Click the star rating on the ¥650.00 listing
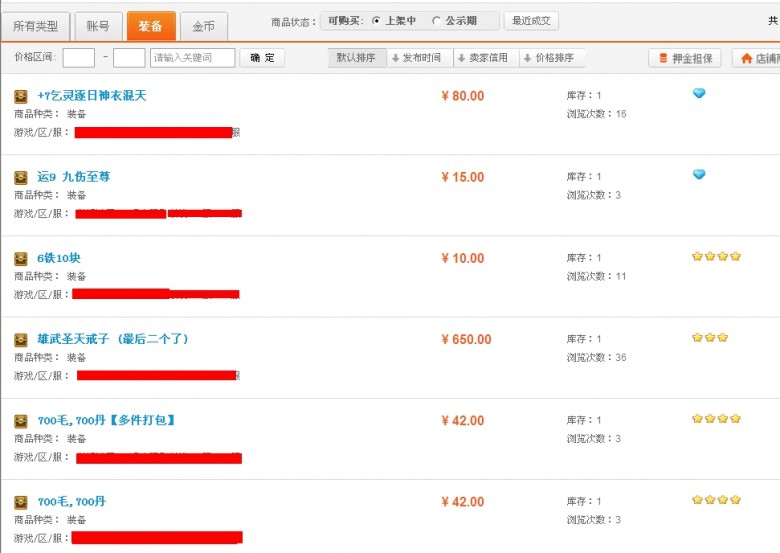 tap(710, 338)
